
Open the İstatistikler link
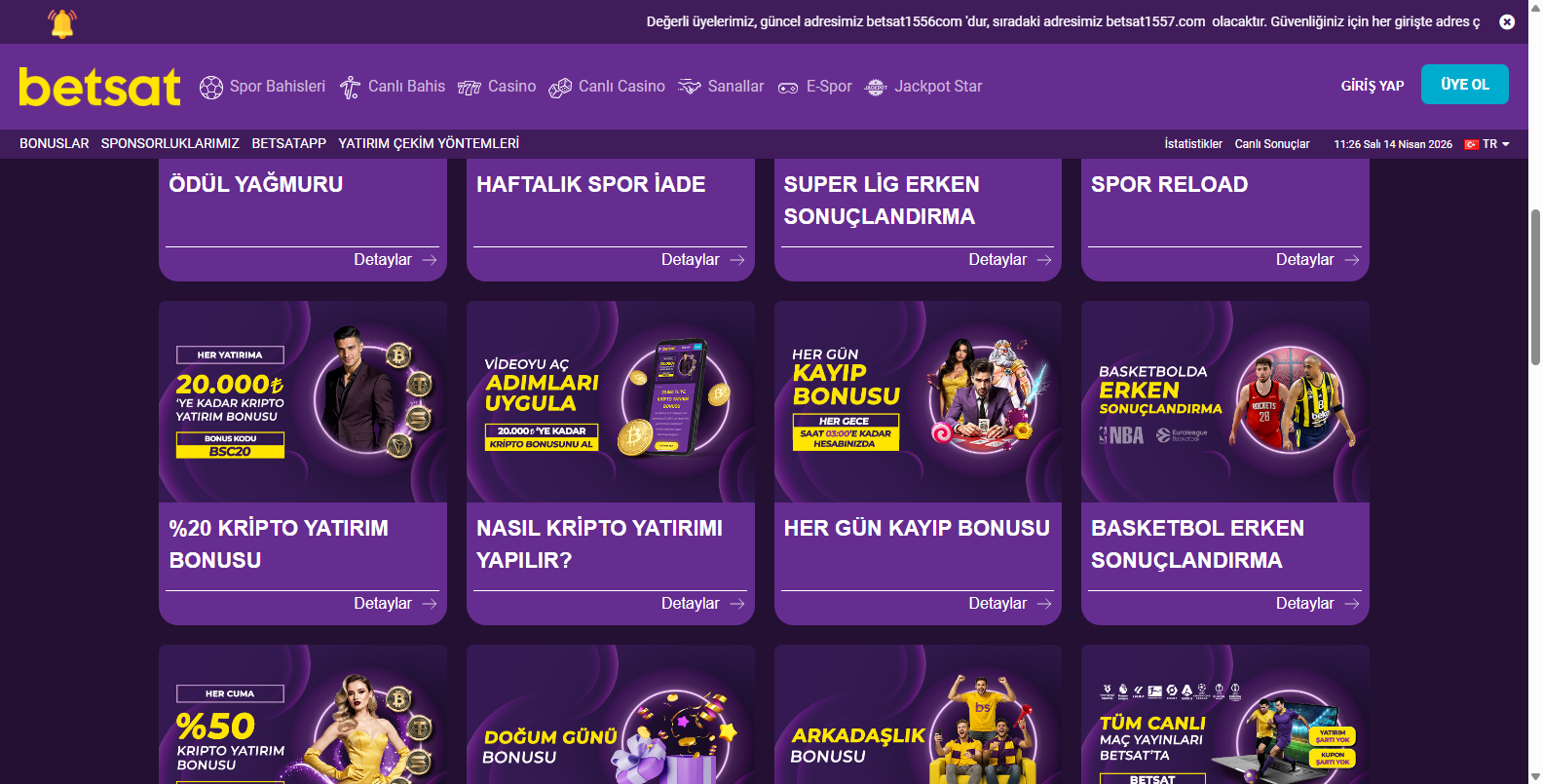click(1192, 144)
